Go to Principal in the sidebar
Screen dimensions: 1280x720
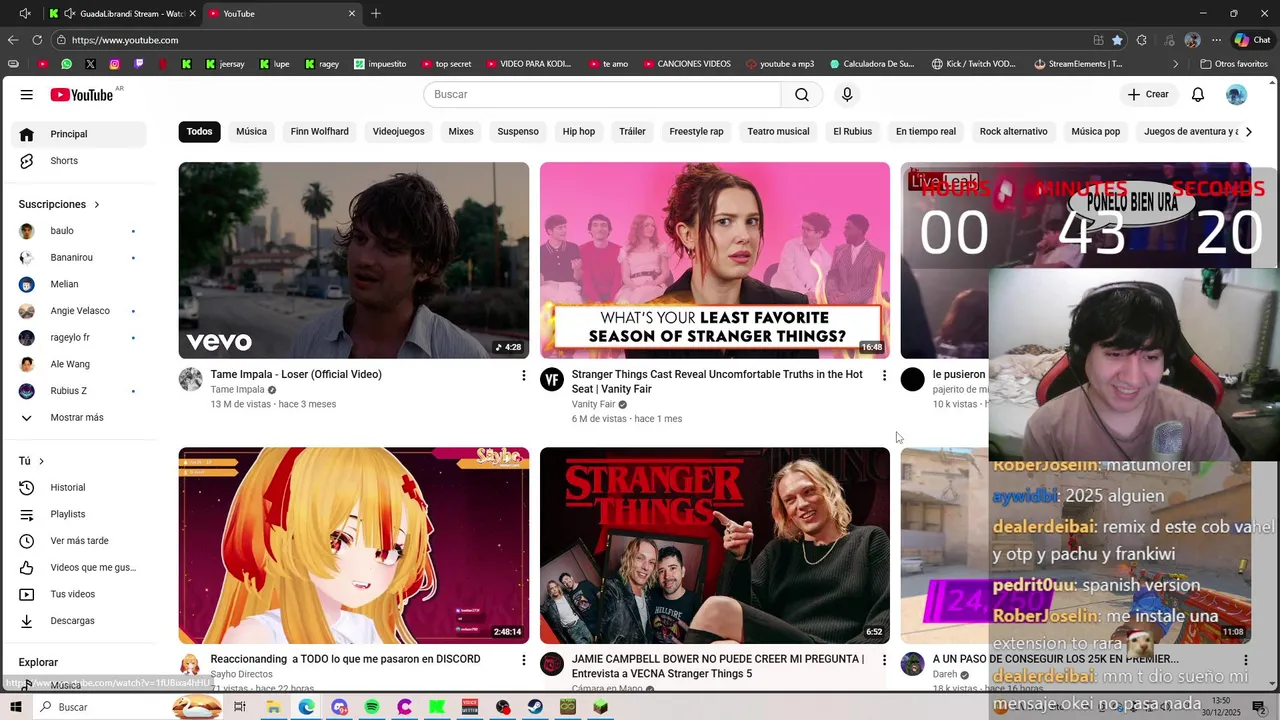click(x=80, y=134)
